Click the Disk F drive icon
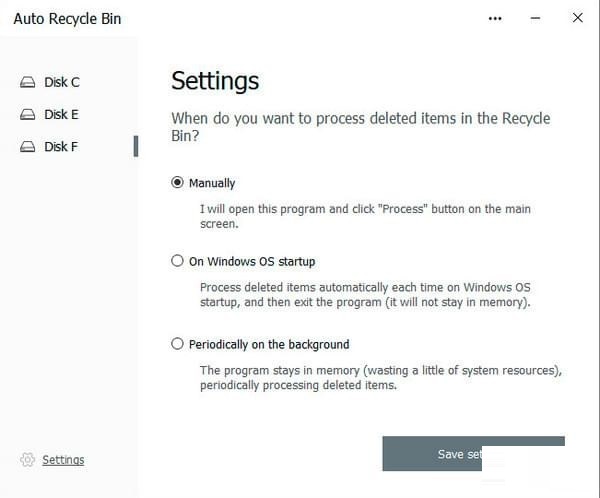Screen dimensions: 600x498 (x=28, y=146)
